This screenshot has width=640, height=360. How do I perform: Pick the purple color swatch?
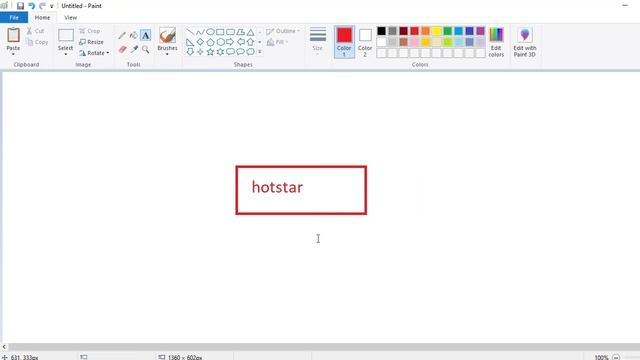(x=480, y=31)
